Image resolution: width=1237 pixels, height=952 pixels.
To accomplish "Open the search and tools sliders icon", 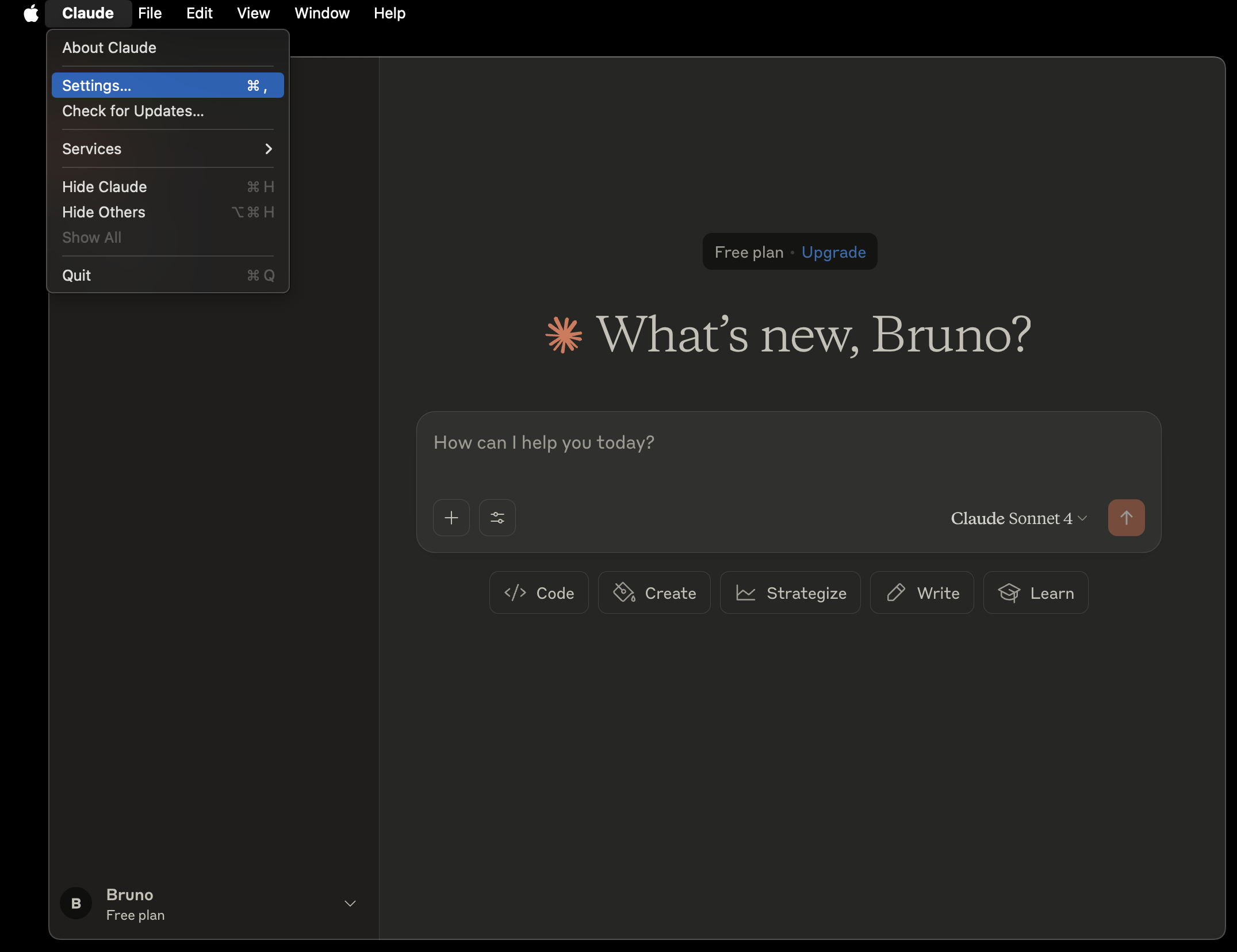I will pos(497,518).
